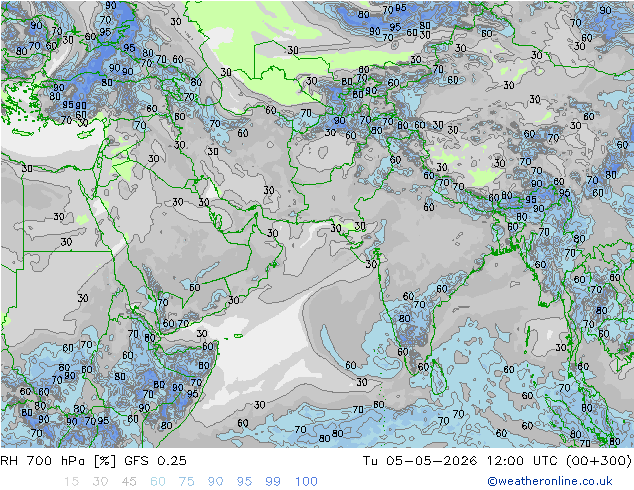Select the legend value 100
This screenshot has height=490, width=634.
(306, 482)
